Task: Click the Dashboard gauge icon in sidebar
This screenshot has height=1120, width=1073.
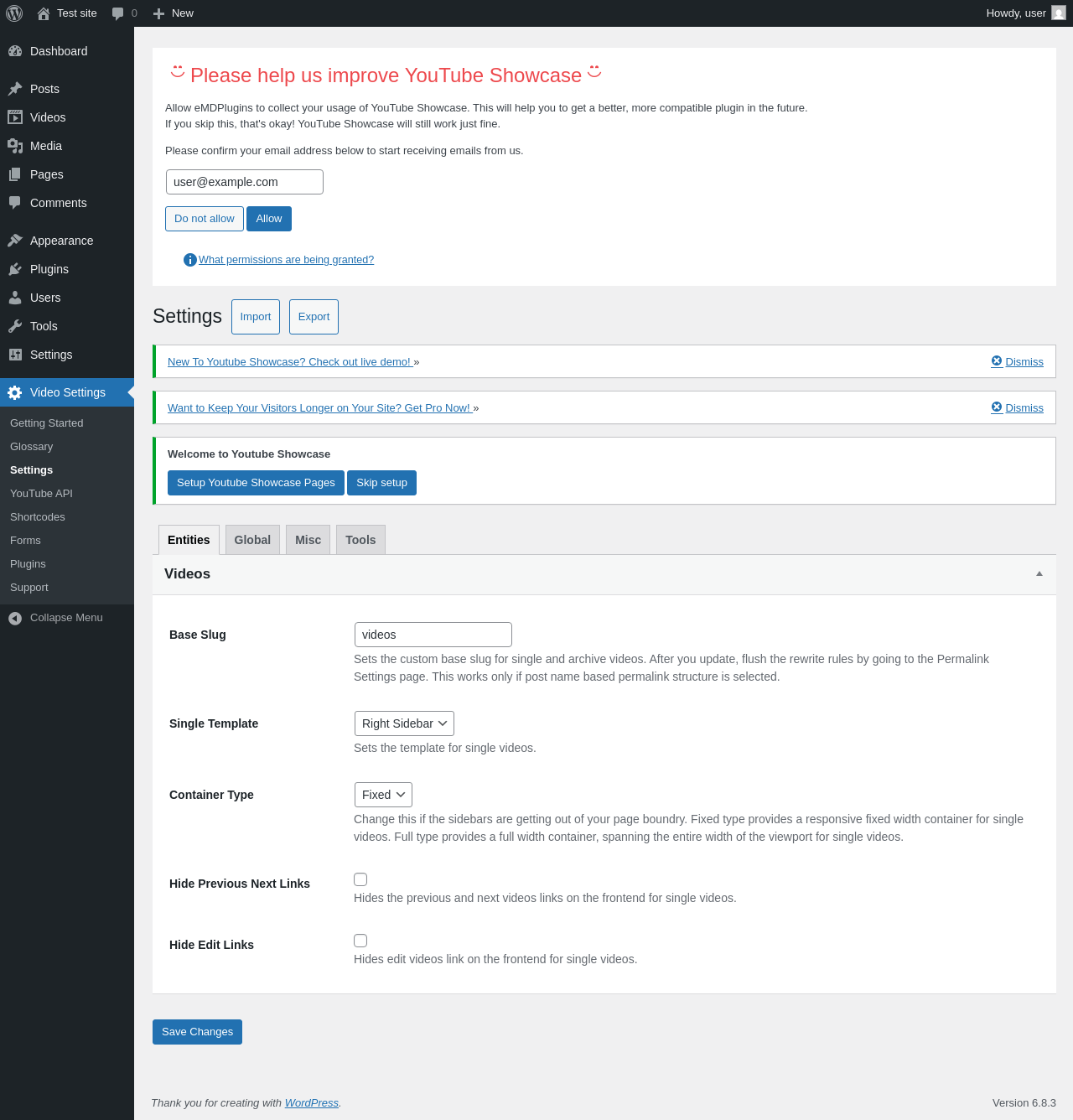Action: [15, 51]
